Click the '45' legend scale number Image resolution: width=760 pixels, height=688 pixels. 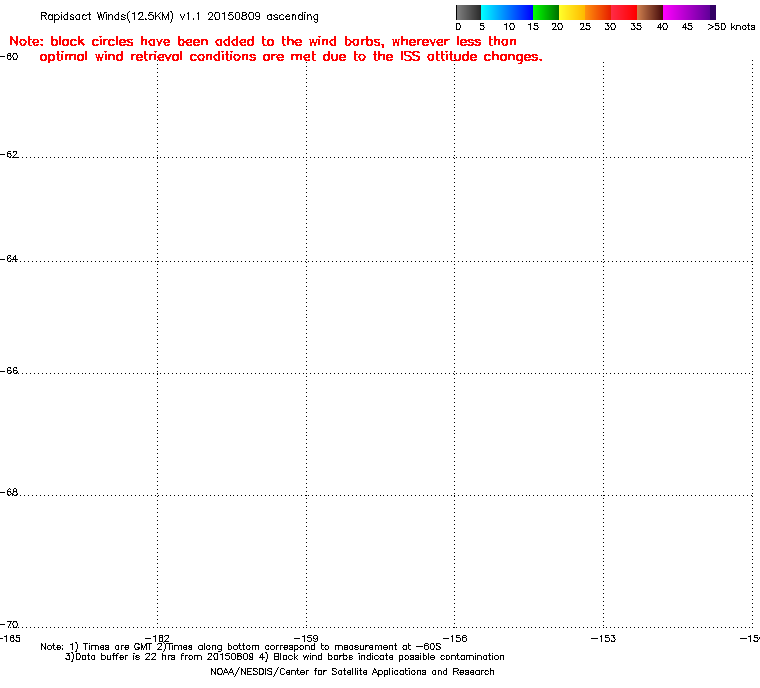pyautogui.click(x=687, y=27)
